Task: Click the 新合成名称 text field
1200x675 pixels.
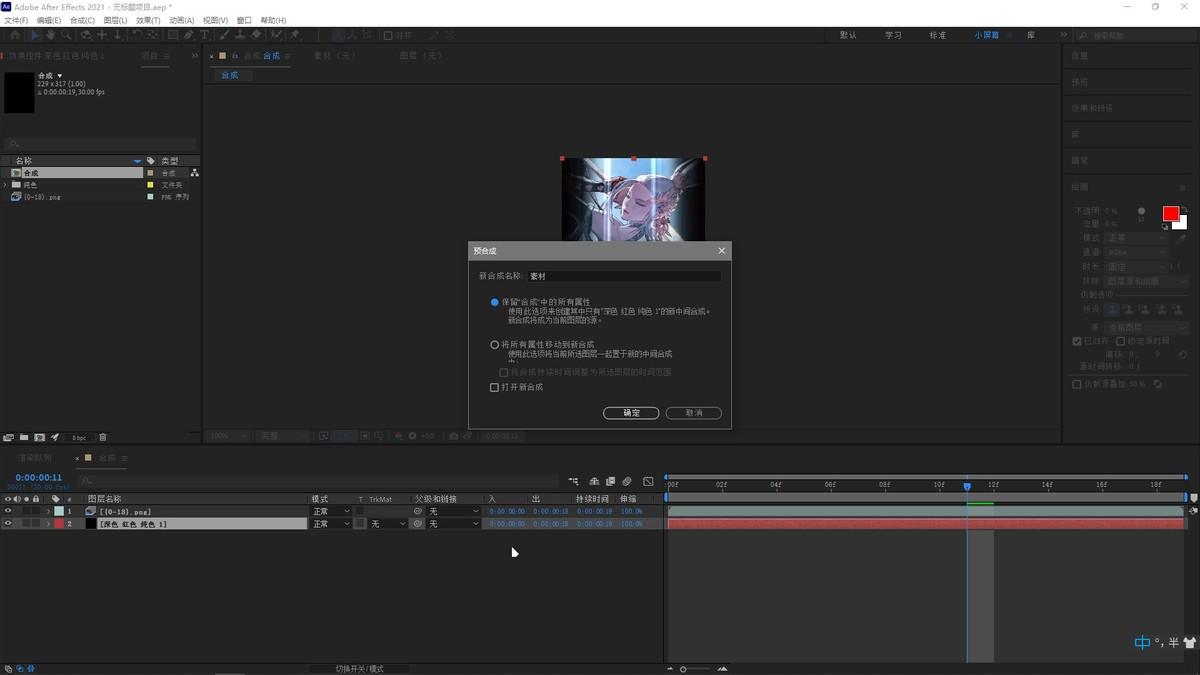Action: pyautogui.click(x=623, y=276)
